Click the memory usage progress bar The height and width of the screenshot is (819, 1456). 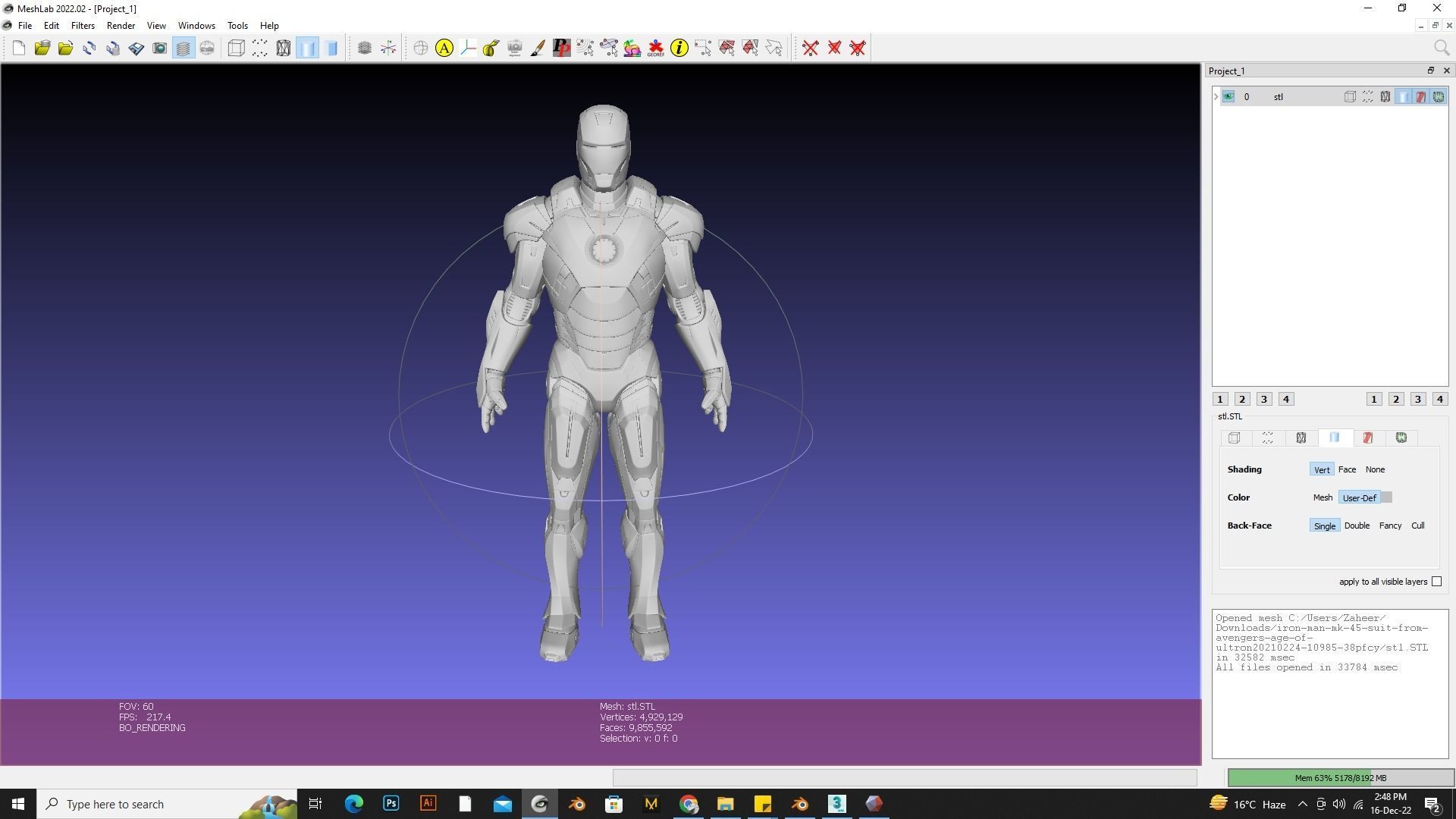[x=1341, y=778]
